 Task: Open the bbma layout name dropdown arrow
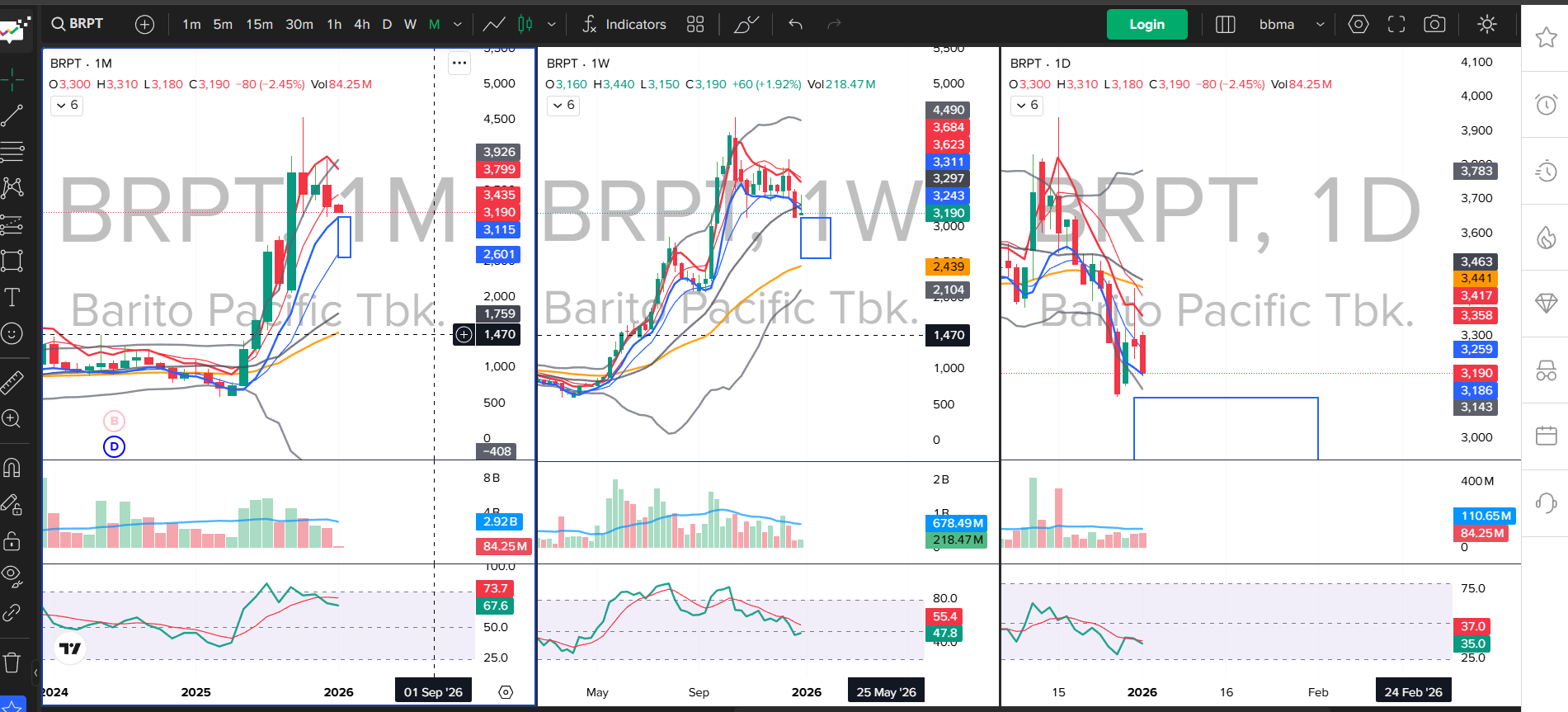tap(1320, 24)
